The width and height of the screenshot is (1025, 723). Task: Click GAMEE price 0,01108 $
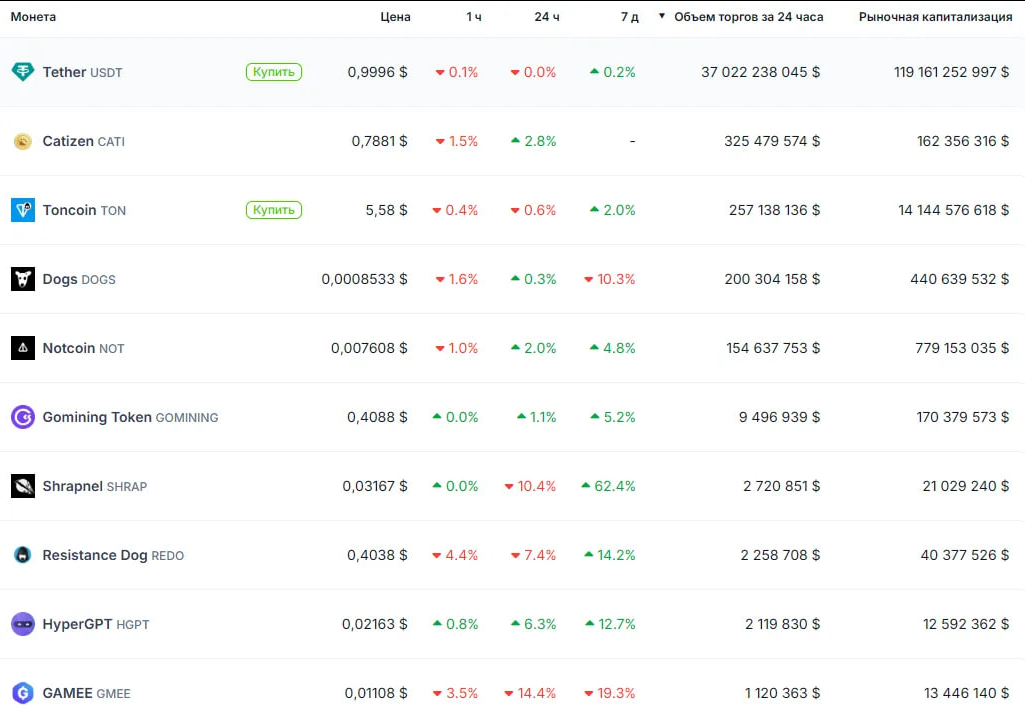click(376, 693)
